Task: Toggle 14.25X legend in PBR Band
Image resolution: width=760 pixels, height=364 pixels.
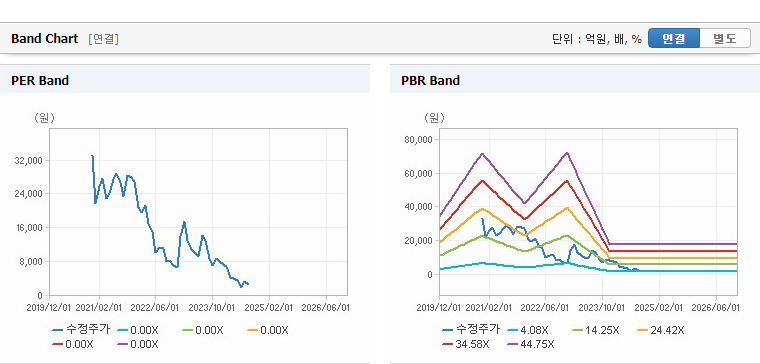Action: click(595, 330)
